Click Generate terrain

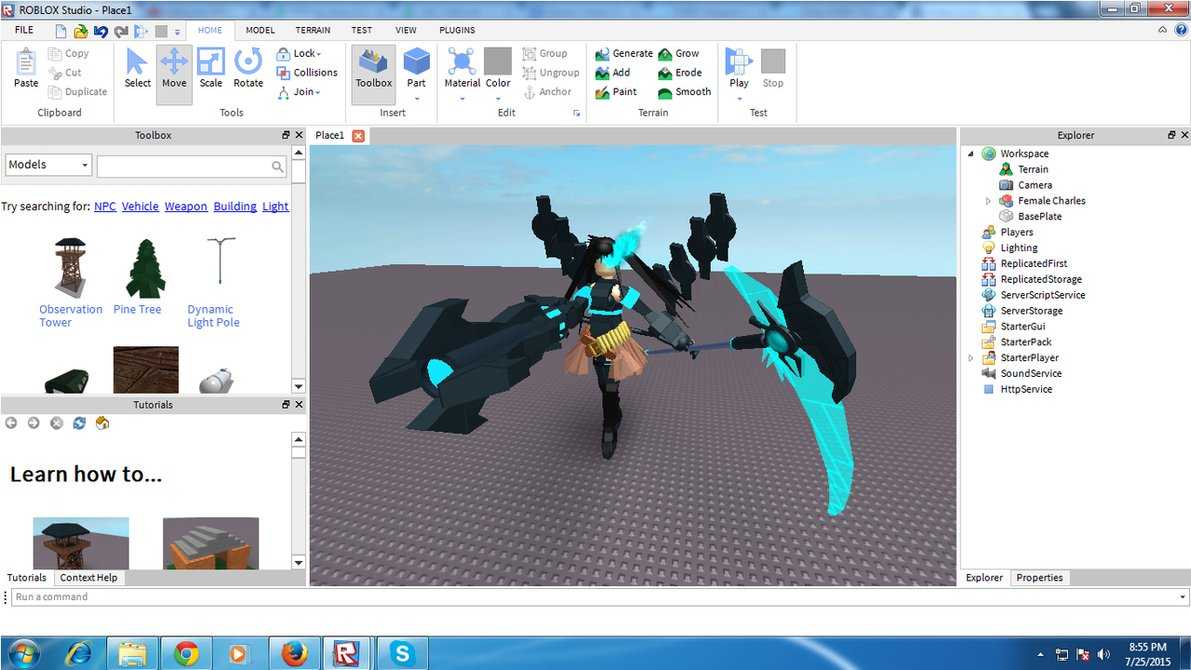click(624, 53)
